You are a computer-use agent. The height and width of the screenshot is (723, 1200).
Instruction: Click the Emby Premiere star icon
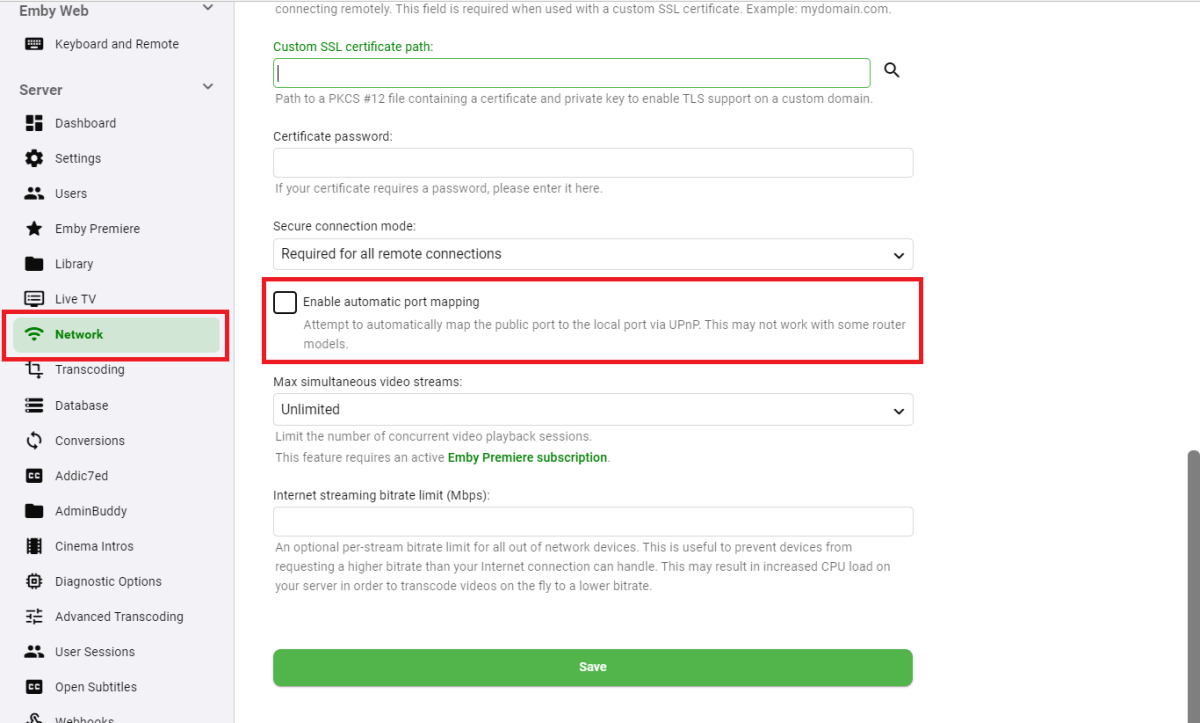[x=35, y=229]
